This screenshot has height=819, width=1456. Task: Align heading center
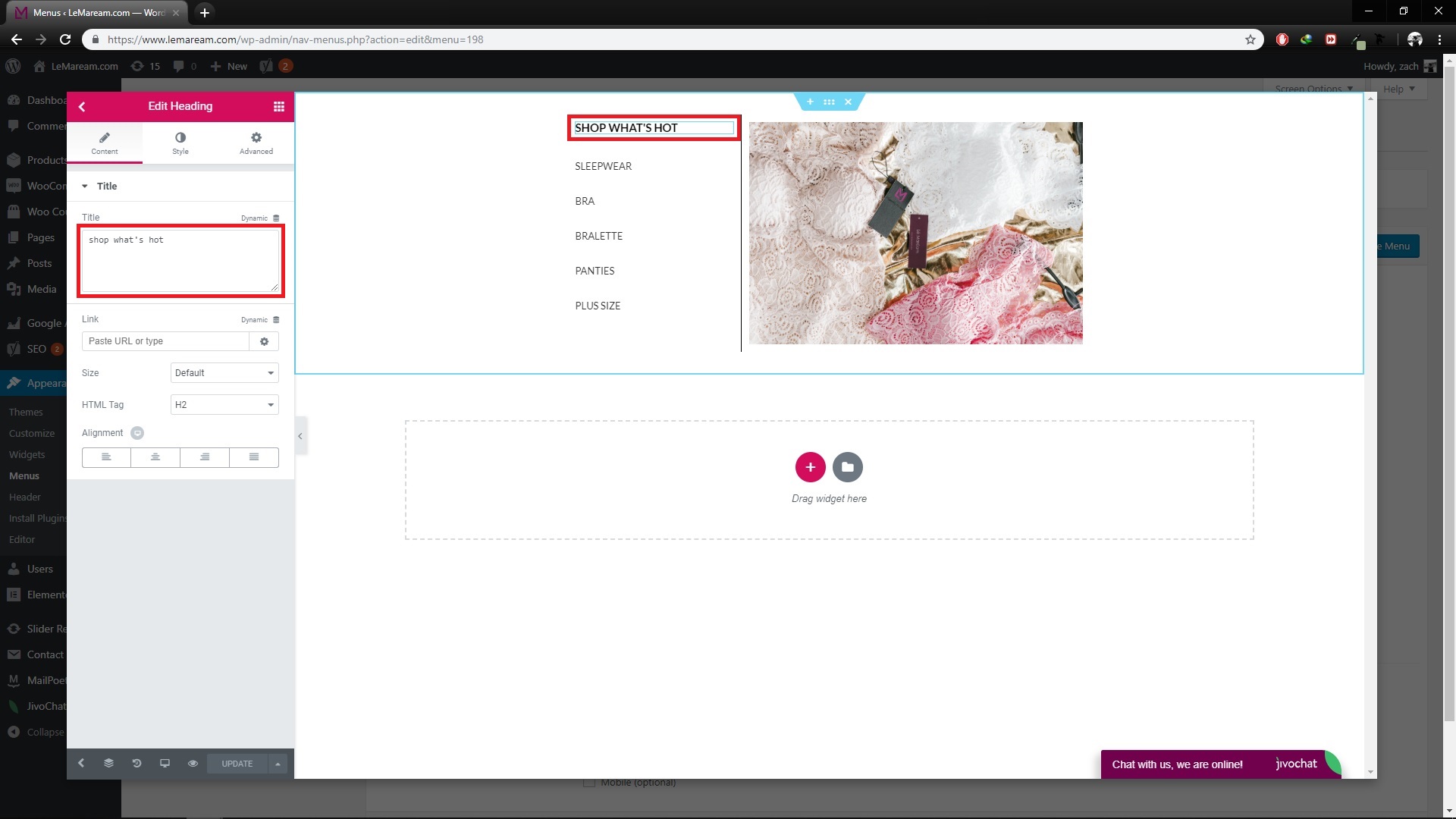pos(155,457)
